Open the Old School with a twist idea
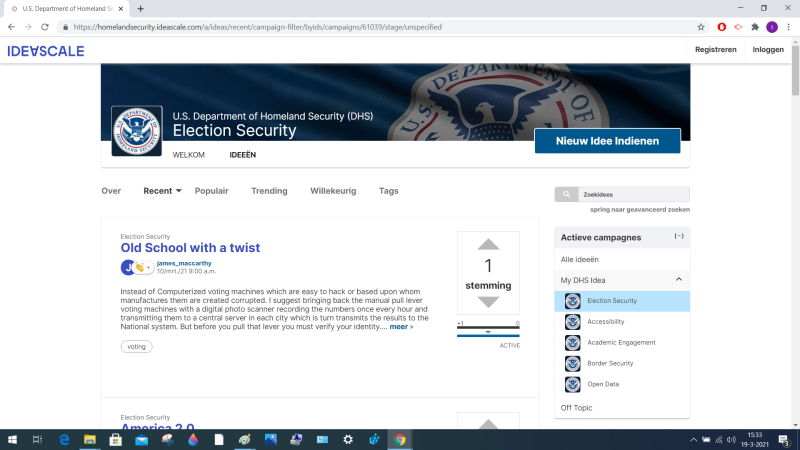Image resolution: width=800 pixels, height=450 pixels. (x=190, y=247)
